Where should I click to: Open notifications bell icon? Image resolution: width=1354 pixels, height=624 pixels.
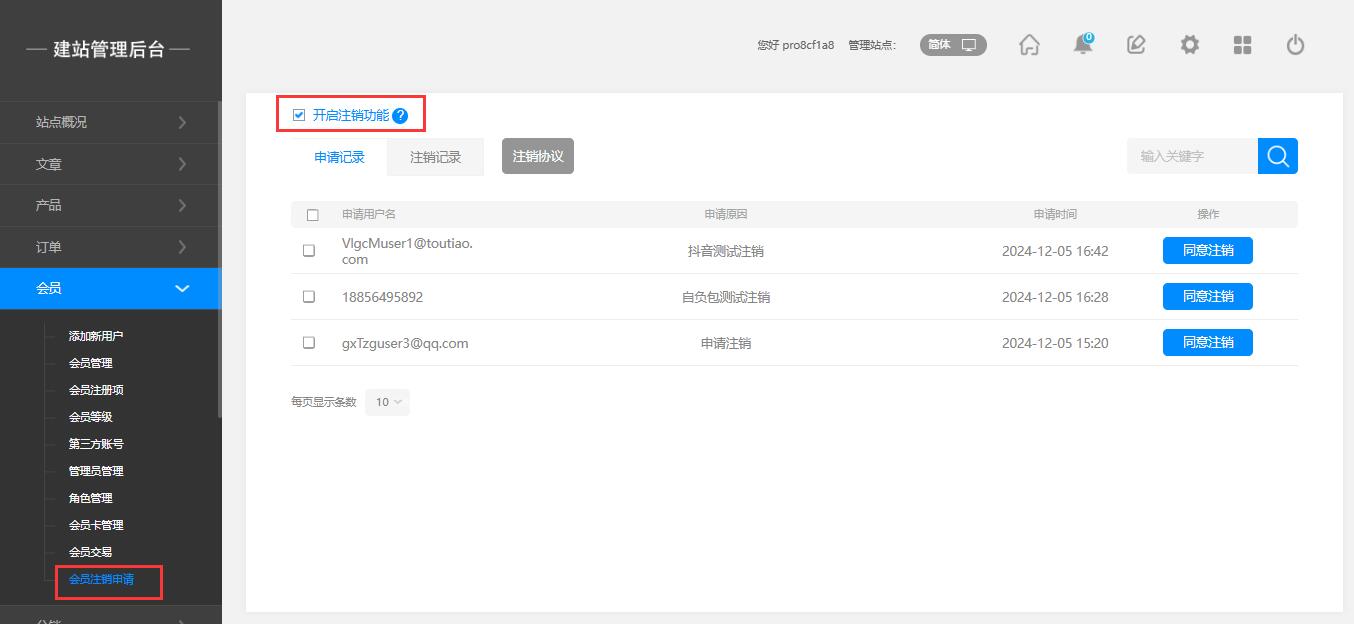click(1082, 45)
